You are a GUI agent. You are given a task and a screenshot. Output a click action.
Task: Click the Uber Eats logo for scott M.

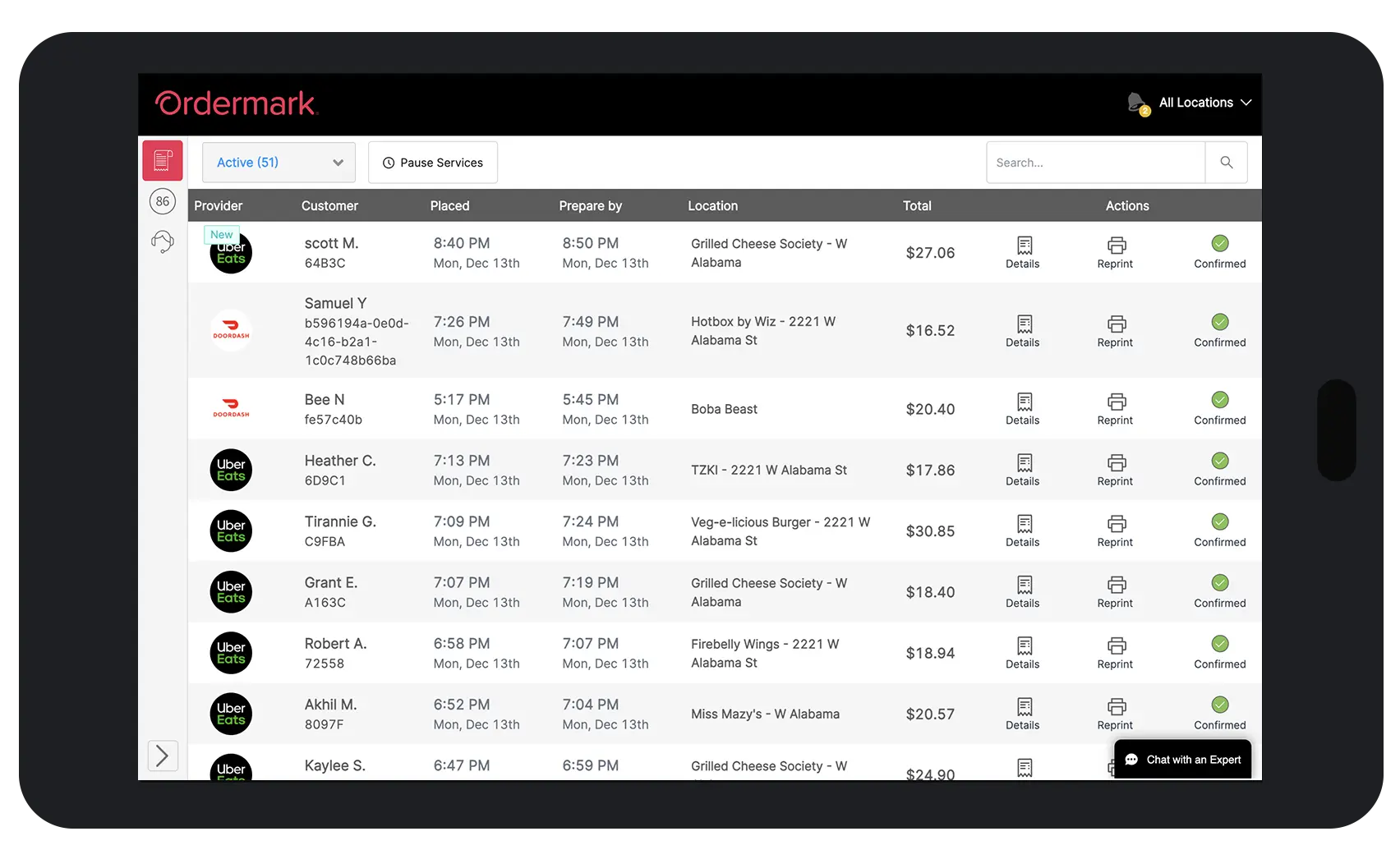pos(231,253)
